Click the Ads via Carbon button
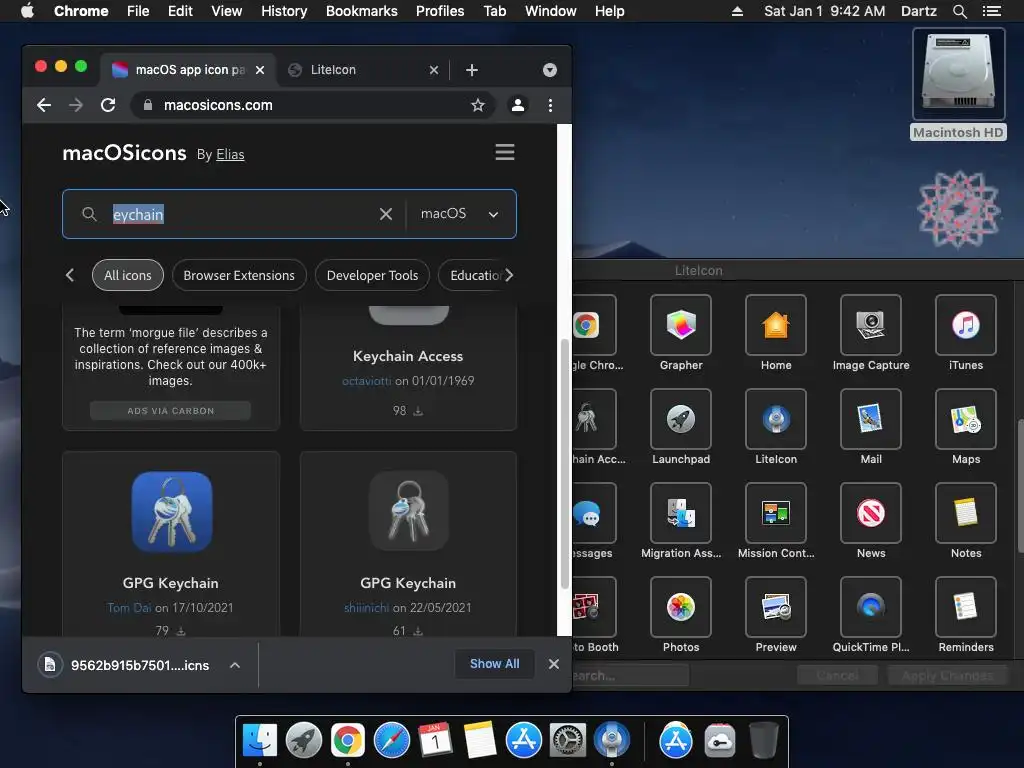Image resolution: width=1024 pixels, height=768 pixels. point(170,411)
